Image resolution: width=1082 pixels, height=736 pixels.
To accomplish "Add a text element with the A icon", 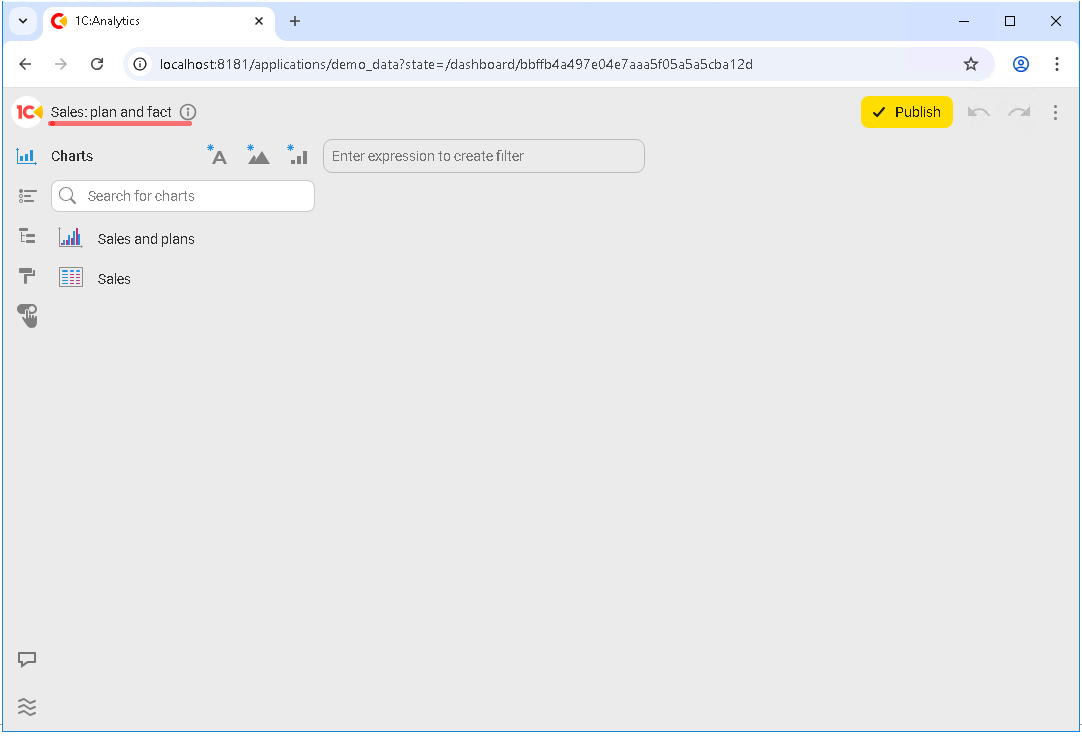I will click(217, 155).
